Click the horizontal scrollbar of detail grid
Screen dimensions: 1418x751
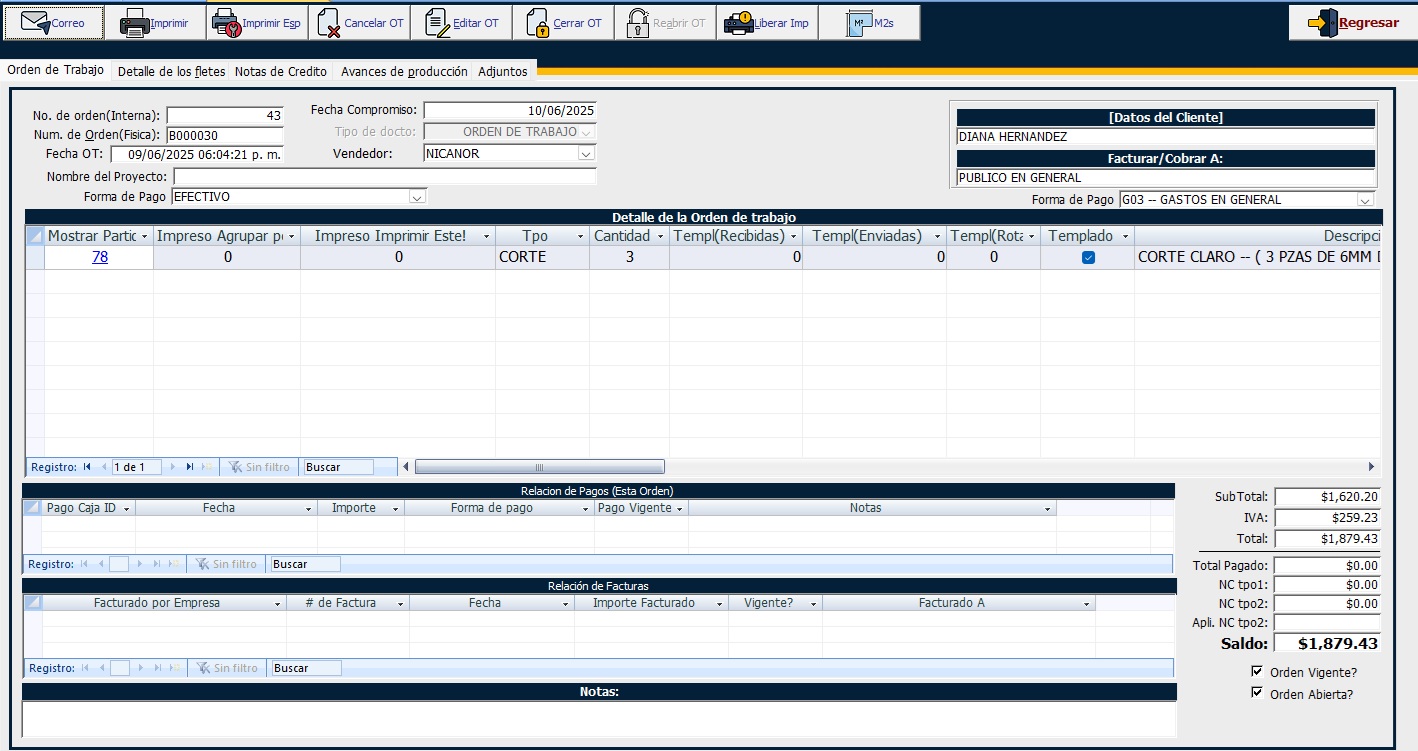click(x=540, y=467)
